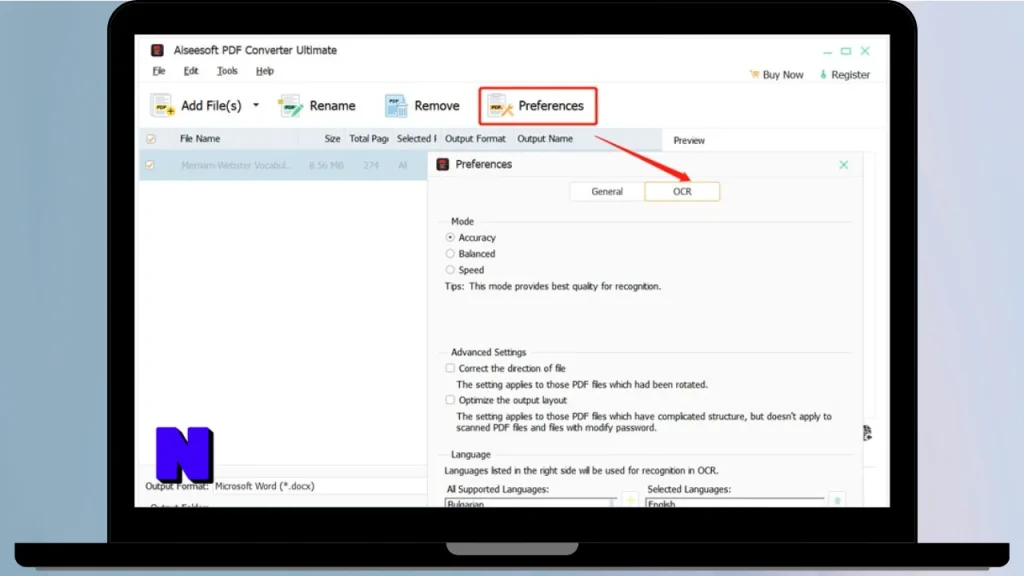Choose the Speed mode radio button
The width and height of the screenshot is (1024, 576).
[x=450, y=270]
